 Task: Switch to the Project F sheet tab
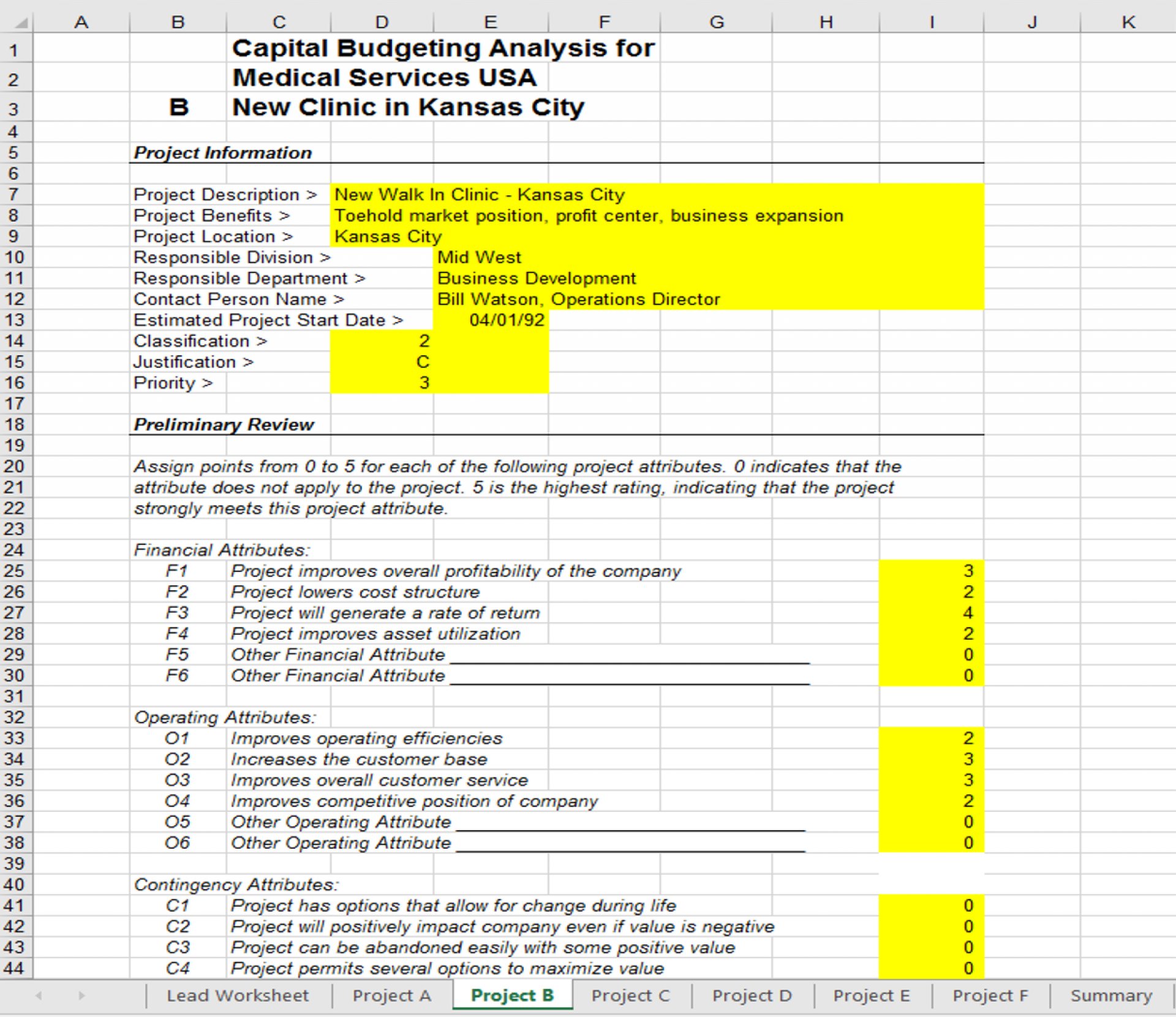click(990, 996)
